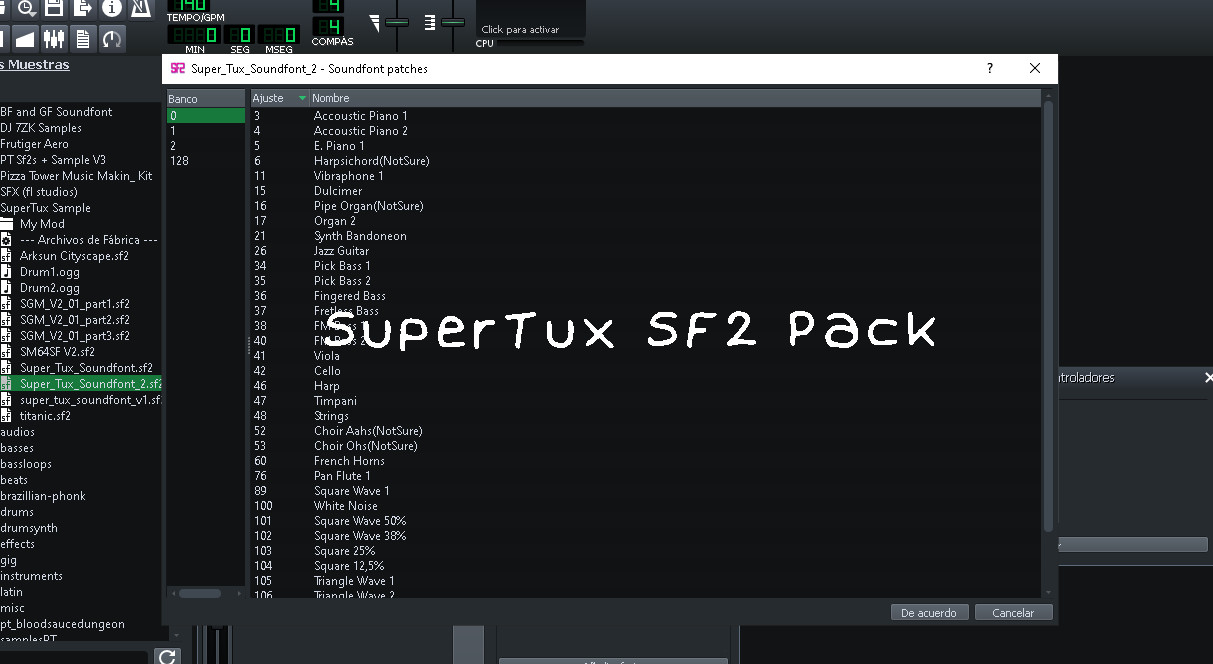The image size is (1213, 664).
Task: Expand the instruments folder
Action: point(34,575)
